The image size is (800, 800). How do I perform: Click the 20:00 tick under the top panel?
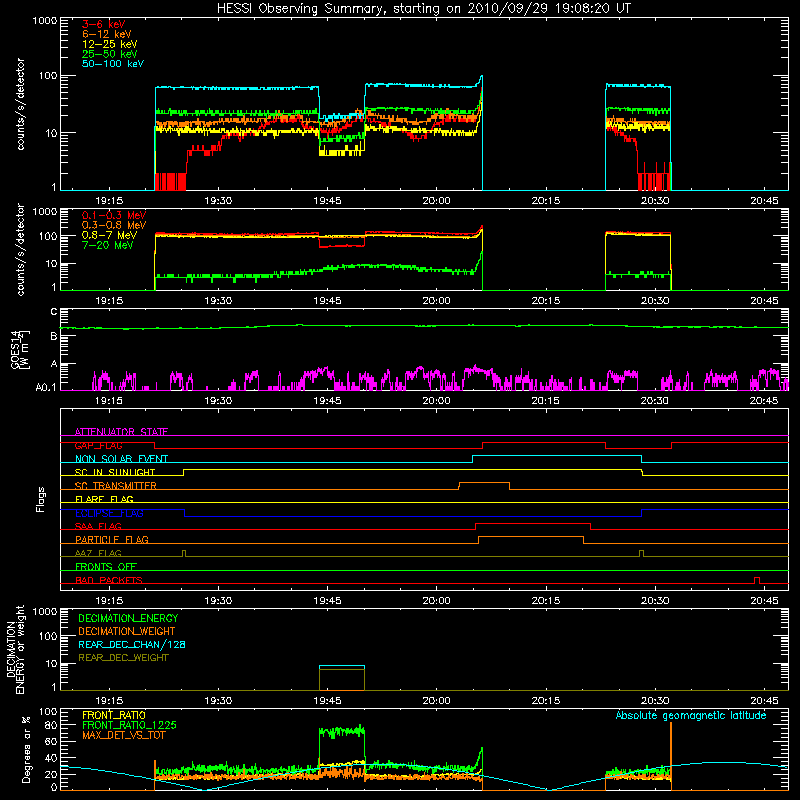(x=436, y=201)
